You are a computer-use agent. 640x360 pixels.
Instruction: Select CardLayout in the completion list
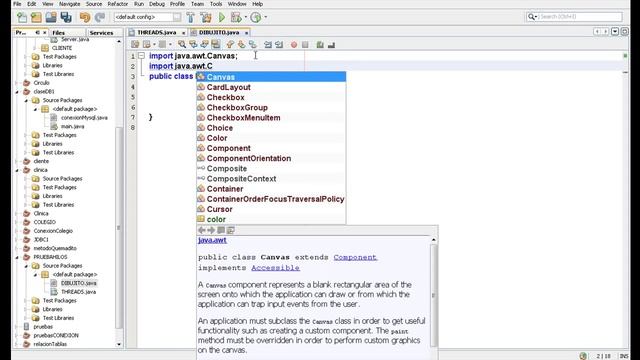point(271,87)
